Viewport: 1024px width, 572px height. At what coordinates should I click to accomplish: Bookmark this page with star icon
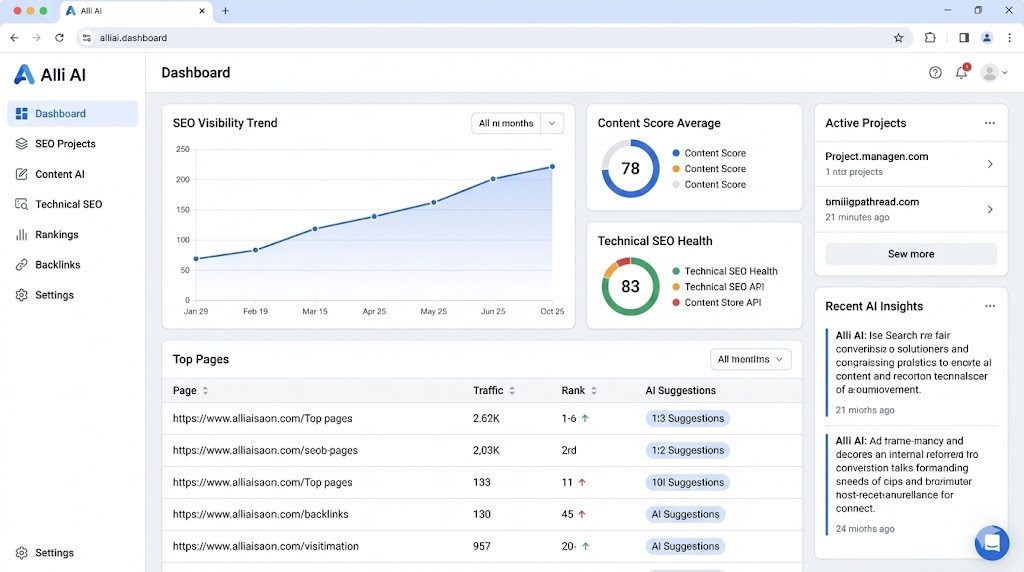pyautogui.click(x=898, y=38)
